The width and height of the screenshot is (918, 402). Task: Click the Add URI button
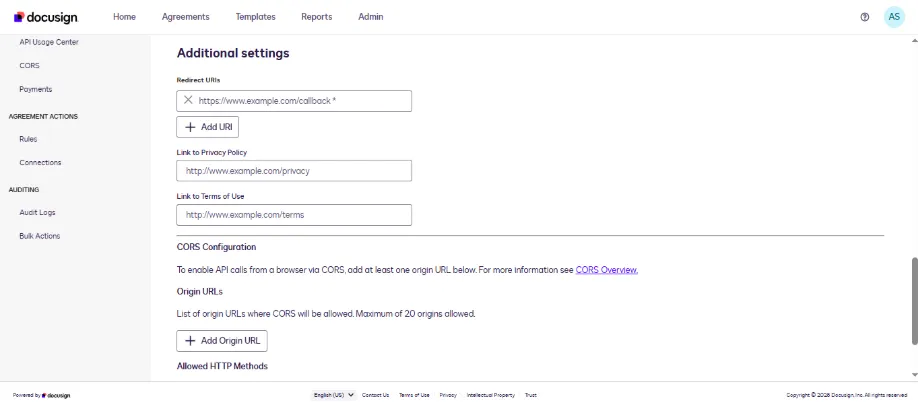(207, 127)
